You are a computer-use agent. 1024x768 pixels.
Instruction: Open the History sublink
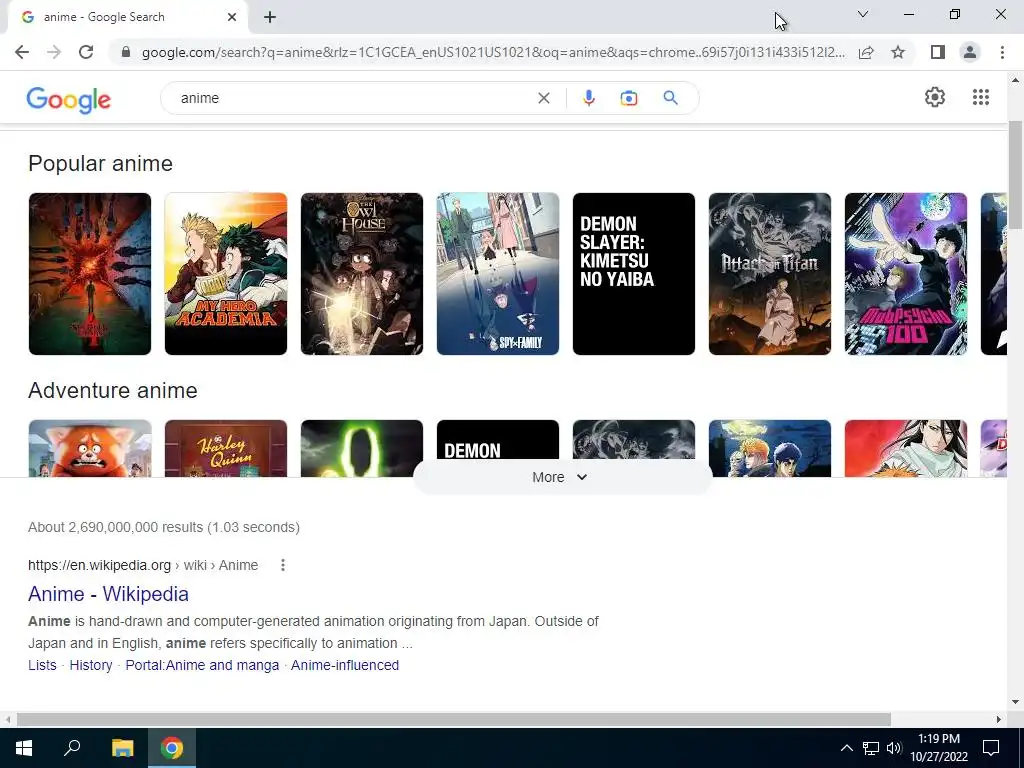pos(91,665)
